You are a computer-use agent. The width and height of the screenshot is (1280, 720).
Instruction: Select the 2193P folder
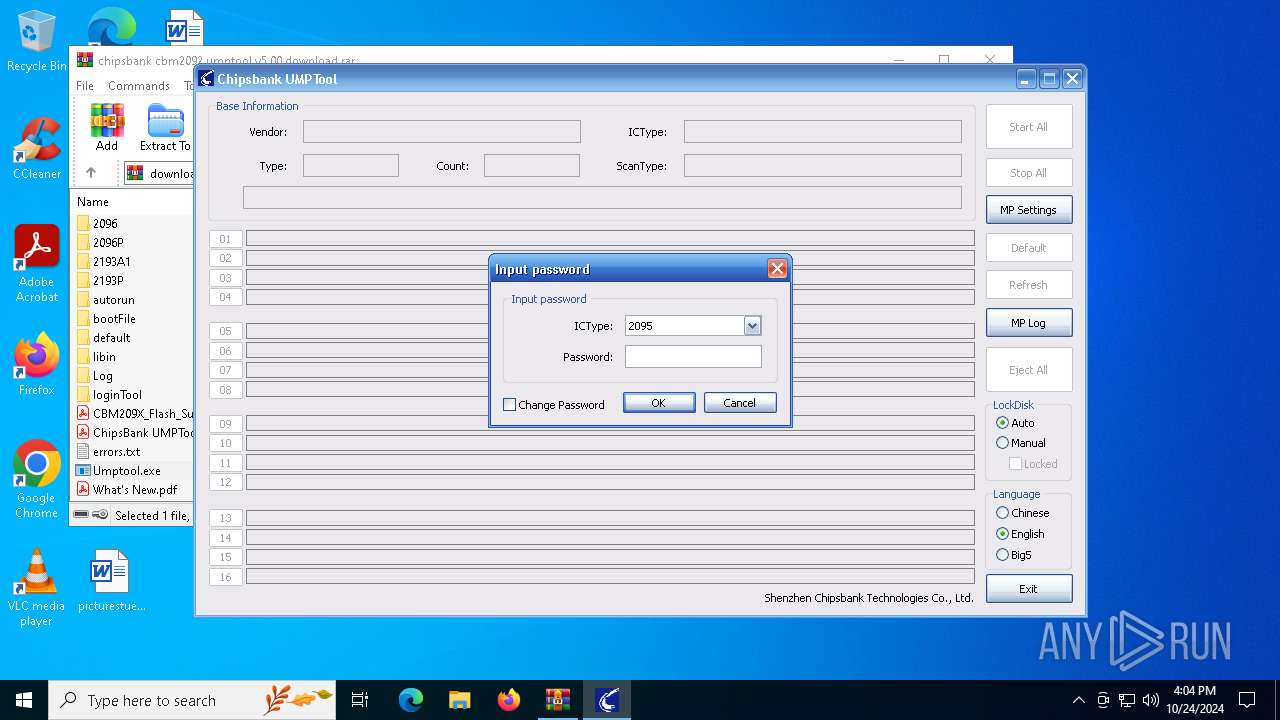tap(108, 281)
